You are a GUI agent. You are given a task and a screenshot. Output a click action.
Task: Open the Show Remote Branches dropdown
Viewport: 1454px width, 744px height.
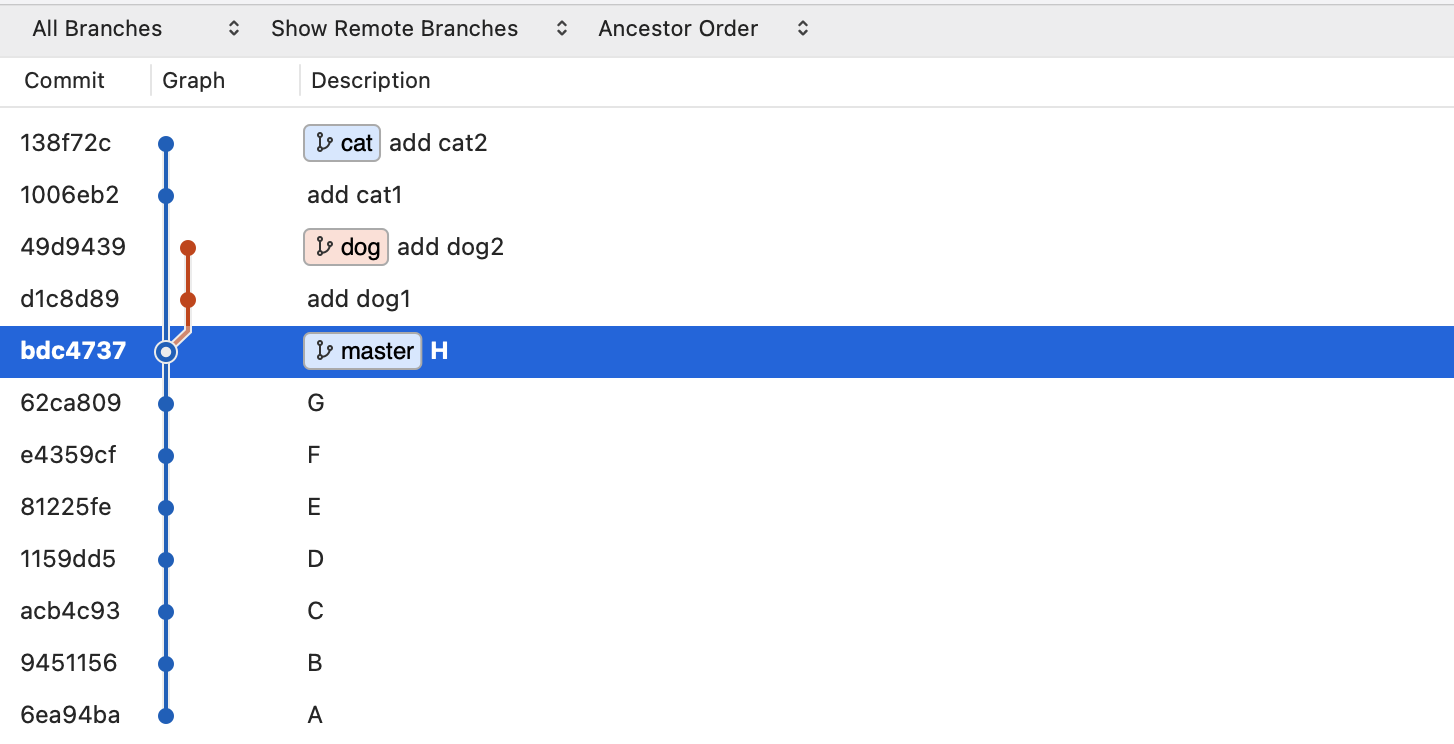coord(419,29)
